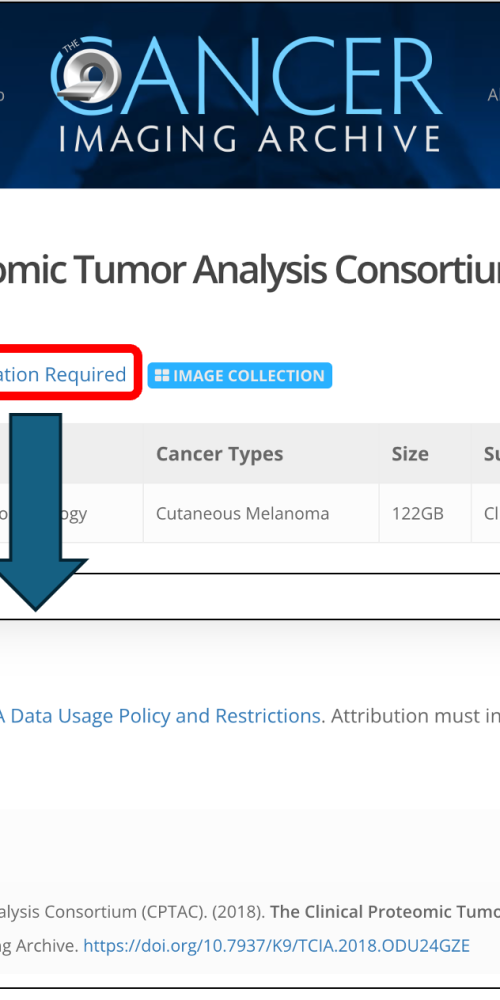This screenshot has width=500, height=1000.
Task: Select the Cutaneous Melanoma table cell
Action: pos(242,513)
